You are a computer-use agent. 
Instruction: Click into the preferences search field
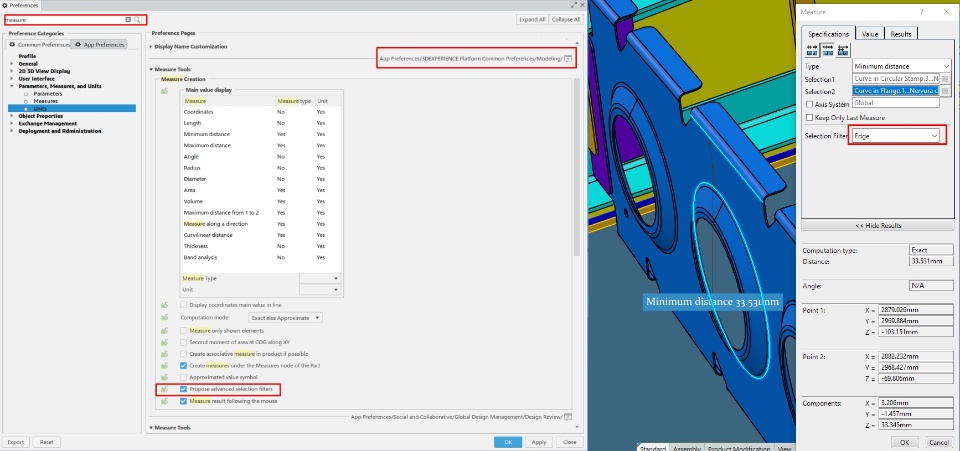coord(64,20)
